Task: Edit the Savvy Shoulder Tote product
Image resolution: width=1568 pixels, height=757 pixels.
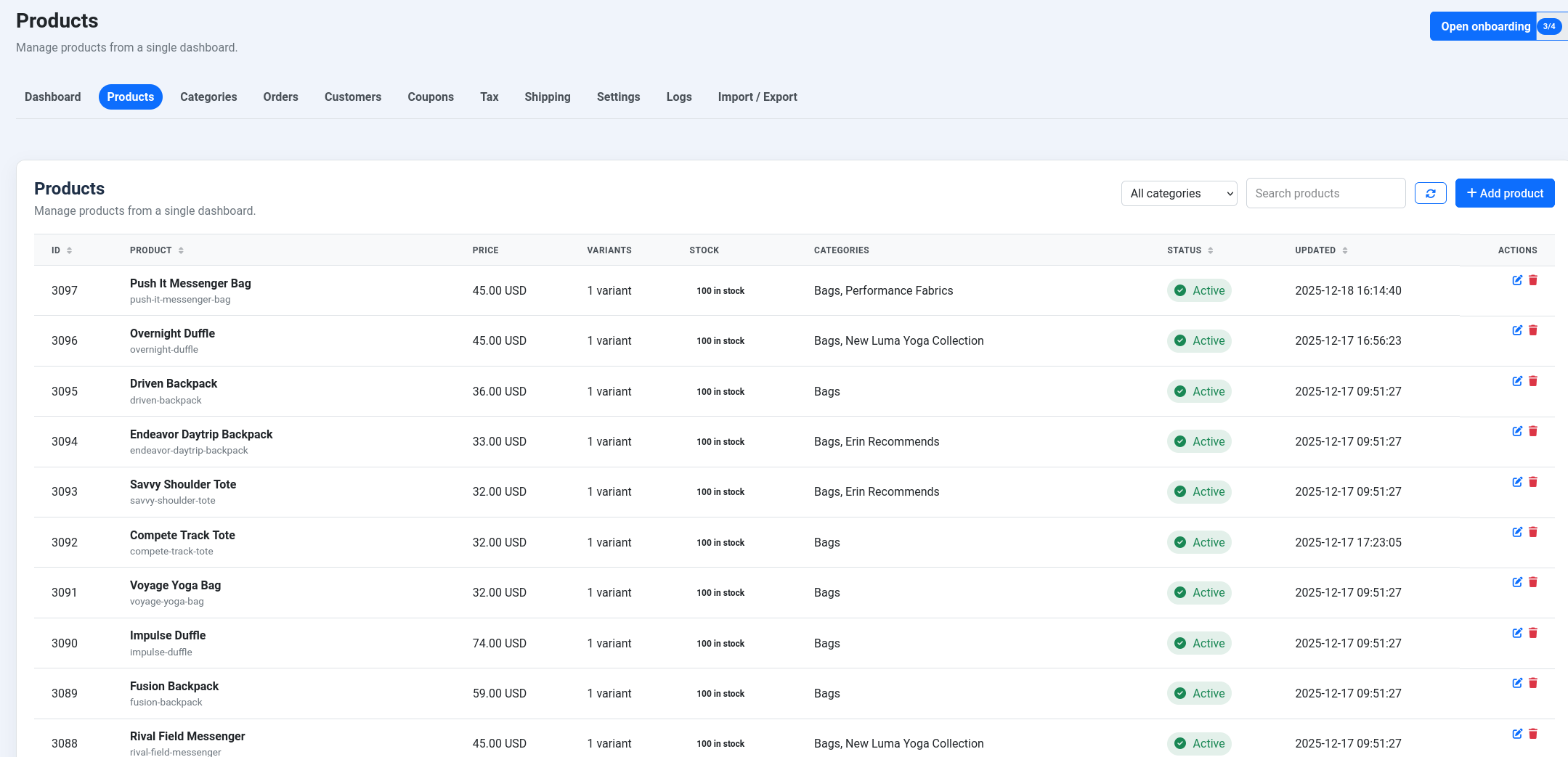Action: pos(1517,482)
